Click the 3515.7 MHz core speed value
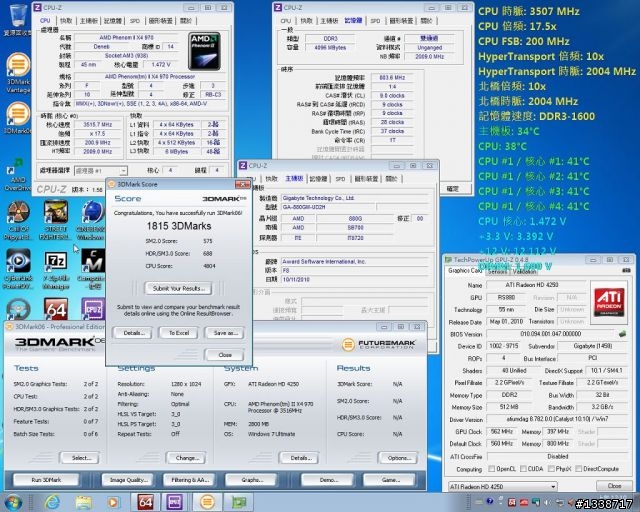Image resolution: width=640 pixels, height=512 pixels. point(97,125)
